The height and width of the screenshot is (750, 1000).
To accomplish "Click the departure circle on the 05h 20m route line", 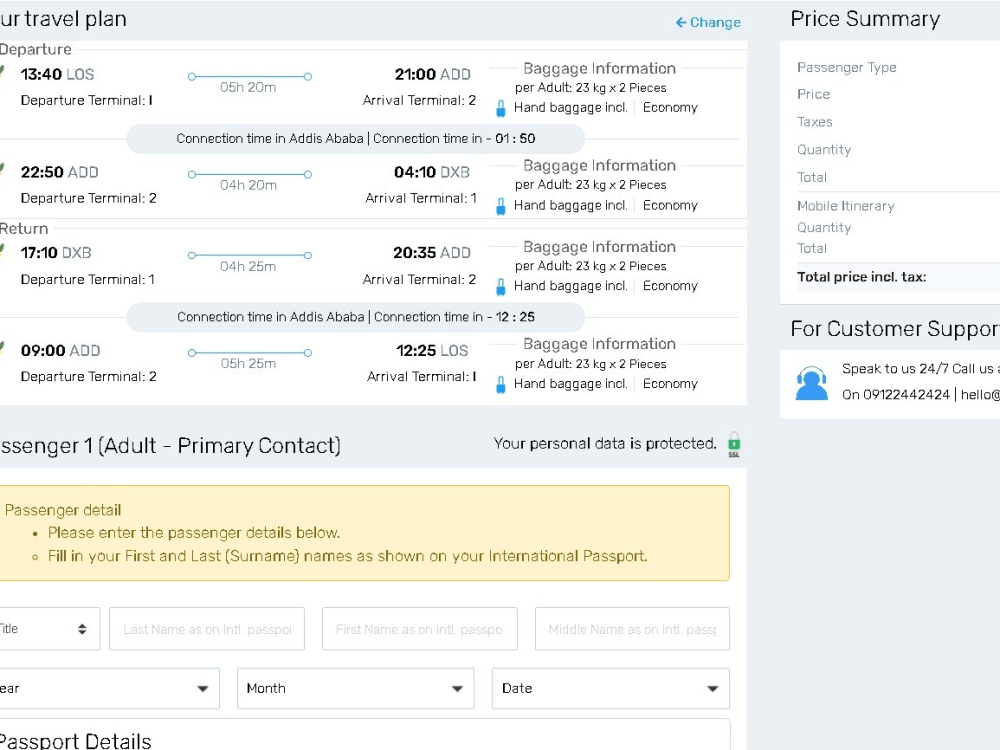I will [x=193, y=75].
